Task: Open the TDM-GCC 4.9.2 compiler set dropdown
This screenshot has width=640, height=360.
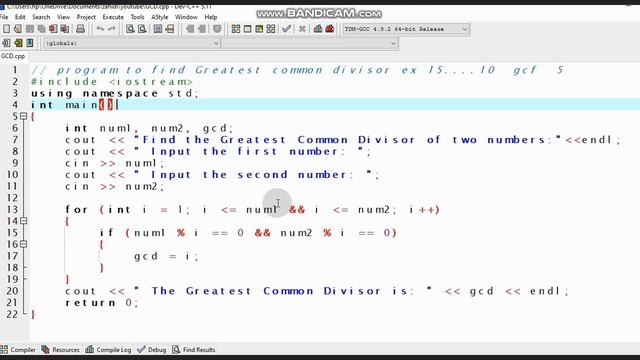Action: point(406,29)
